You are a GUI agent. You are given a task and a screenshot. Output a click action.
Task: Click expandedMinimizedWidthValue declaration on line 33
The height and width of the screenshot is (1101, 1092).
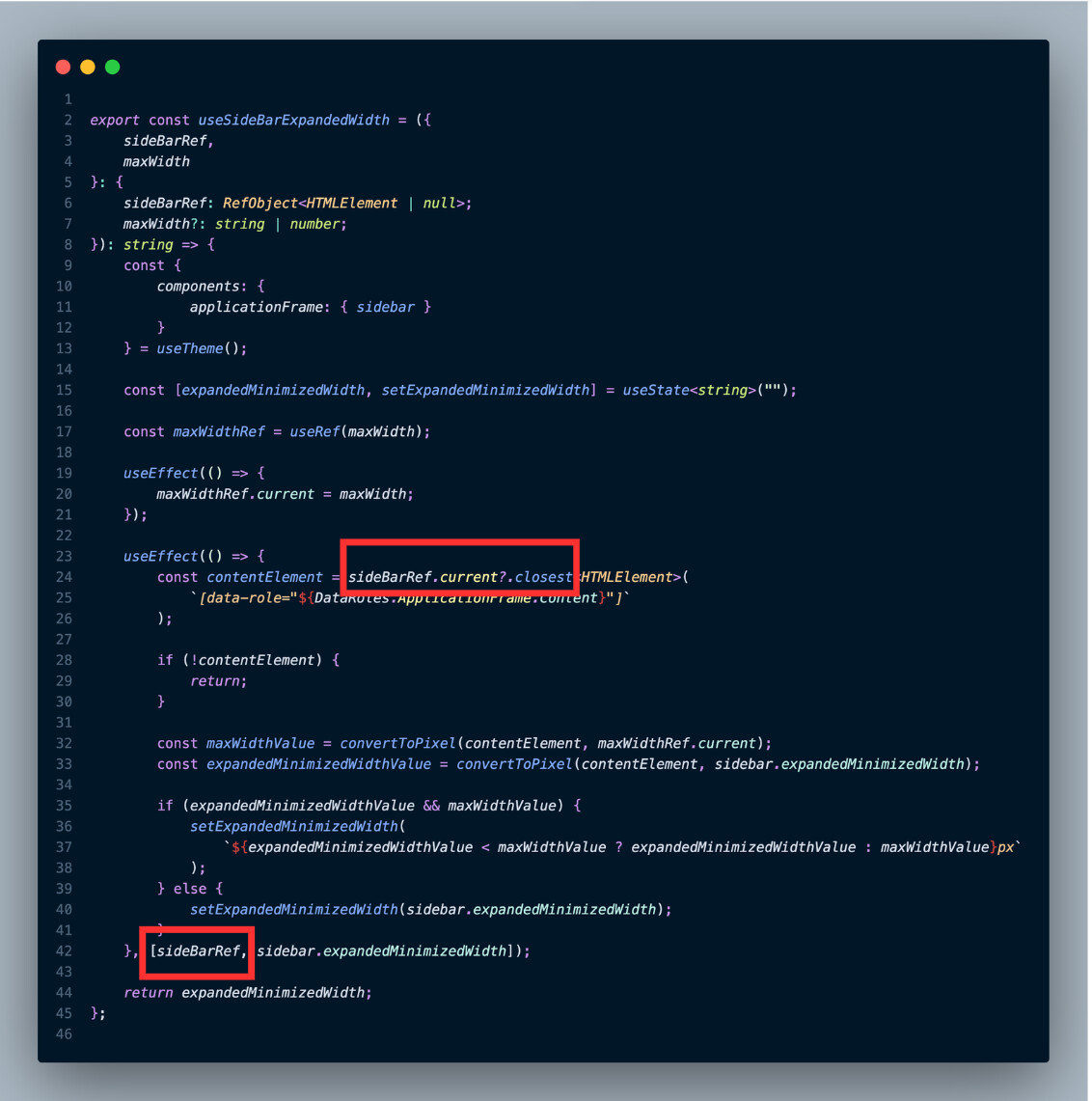pyautogui.click(x=318, y=764)
